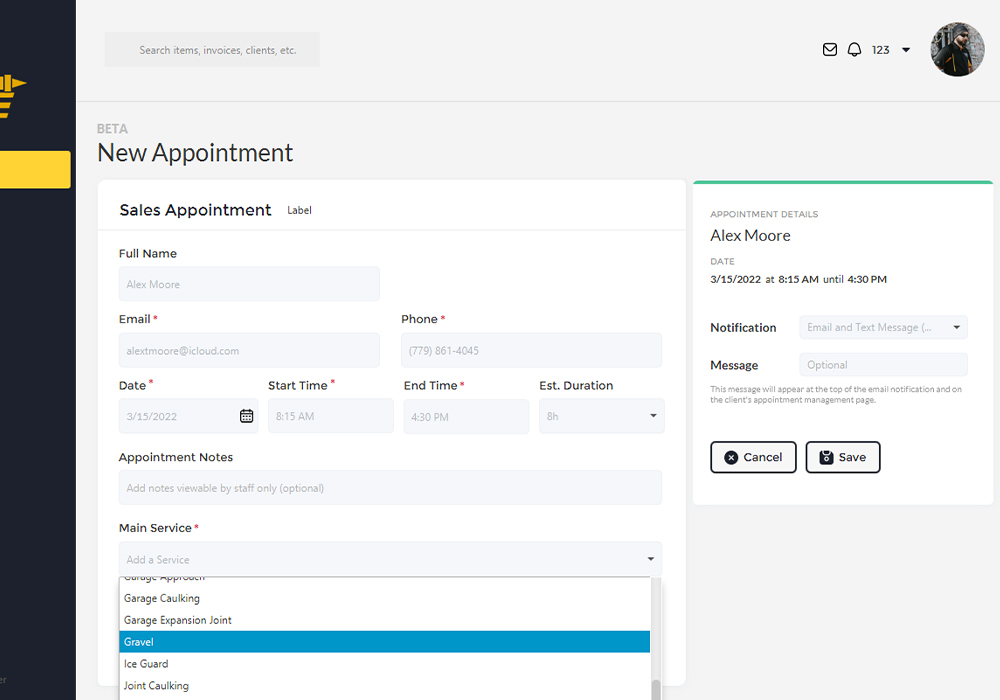Save the new appointment

click(842, 457)
